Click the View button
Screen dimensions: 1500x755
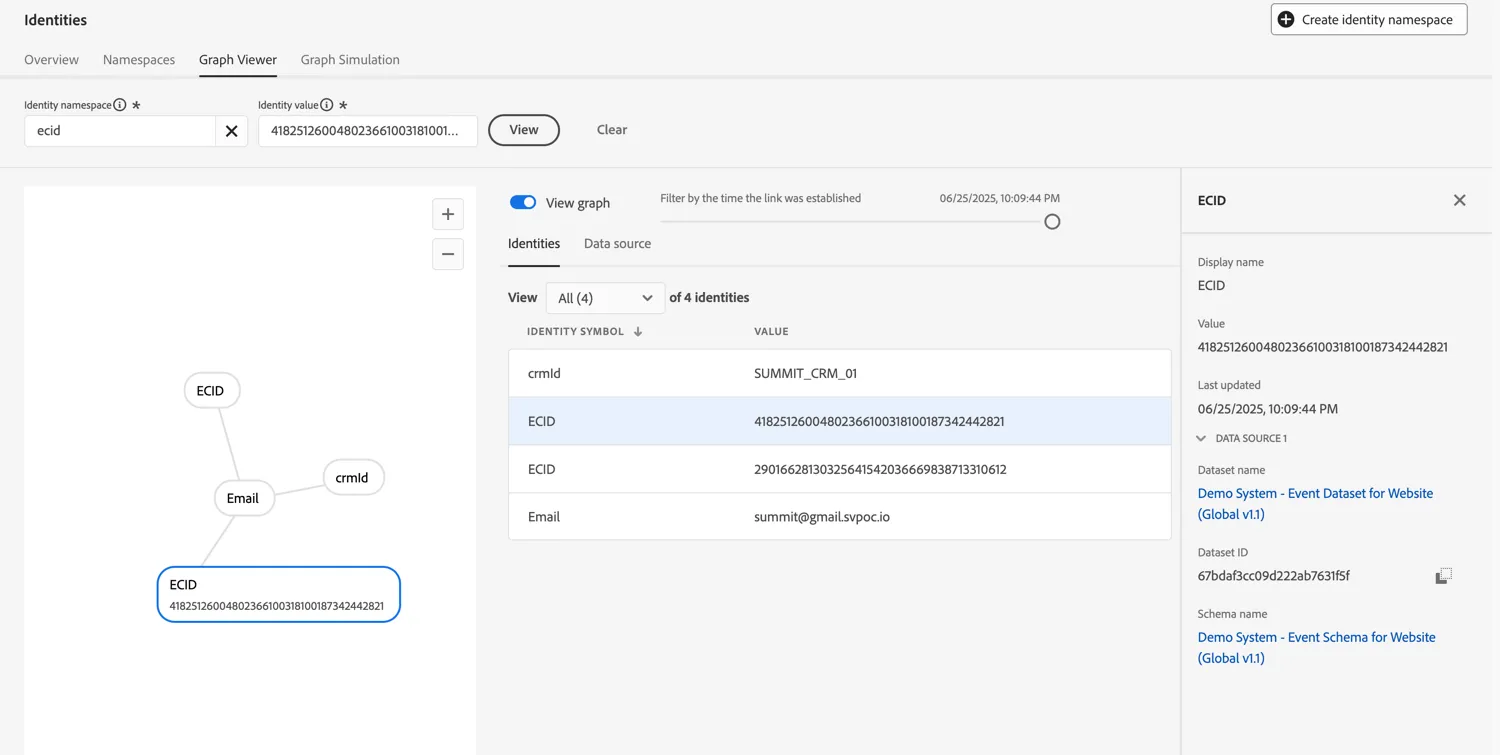click(x=524, y=130)
